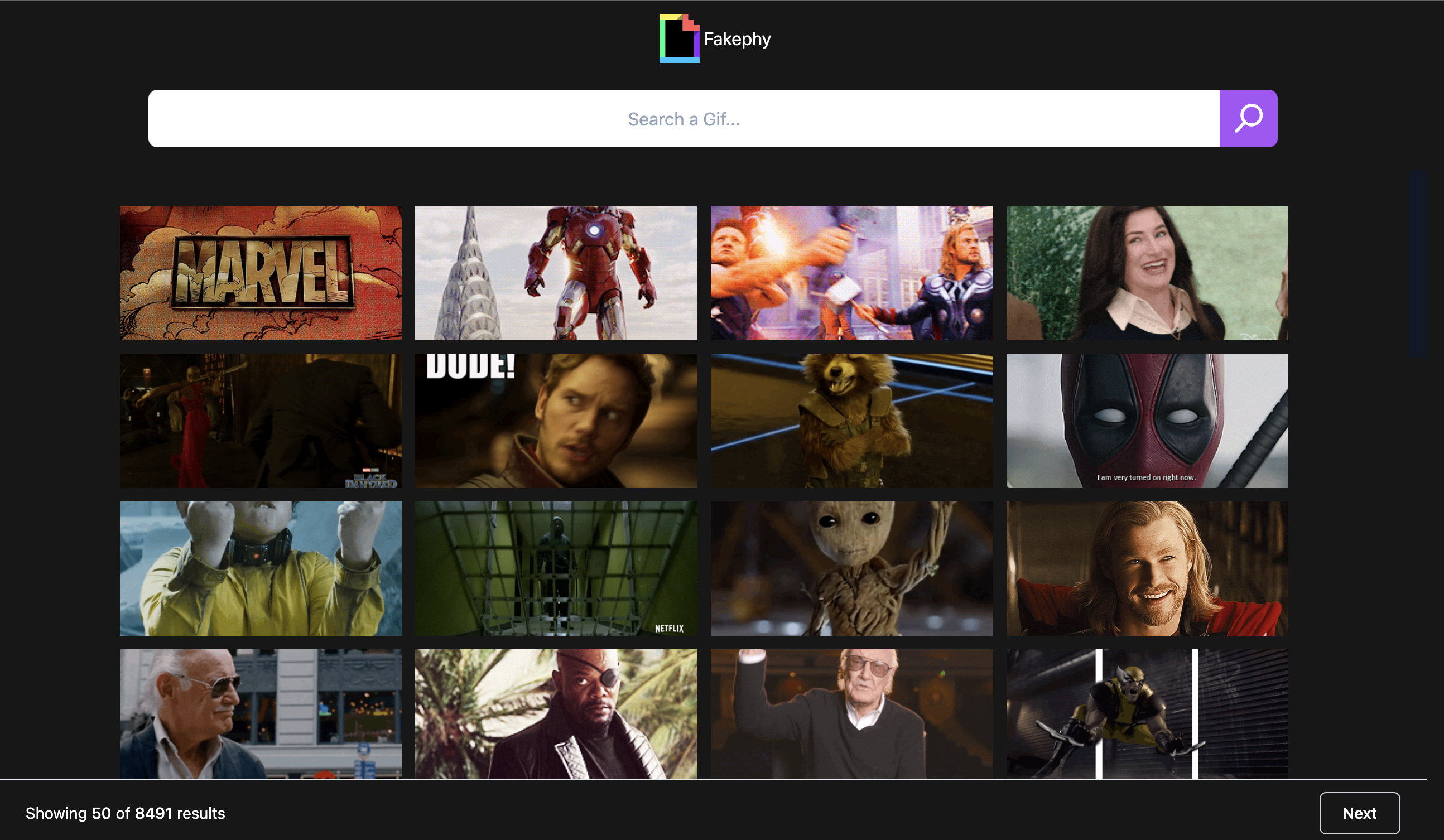Open Hawkeye and Thor battle gif
Screen dimensions: 1444x840
click(851, 273)
